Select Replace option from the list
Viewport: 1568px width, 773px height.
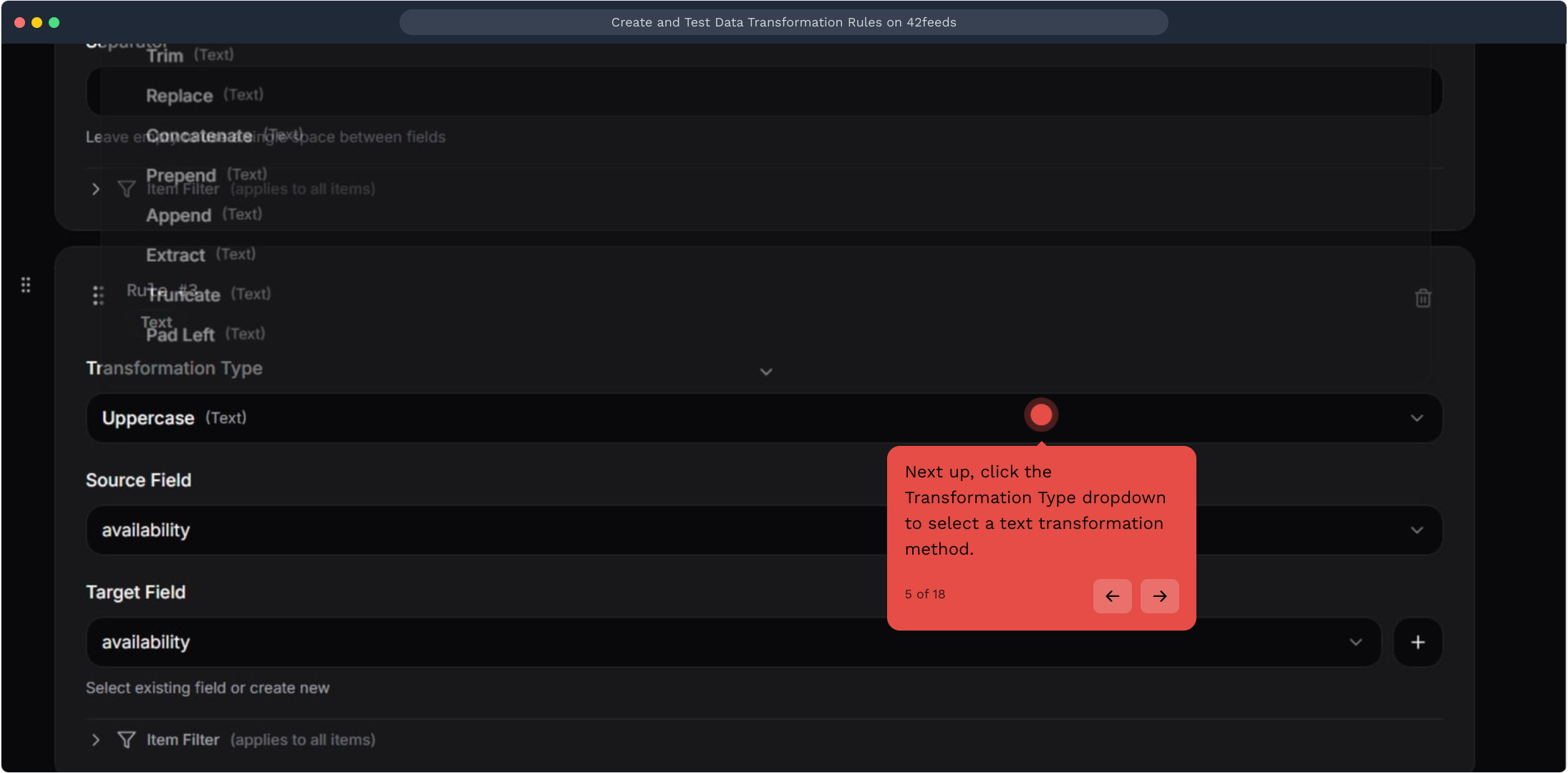point(180,96)
